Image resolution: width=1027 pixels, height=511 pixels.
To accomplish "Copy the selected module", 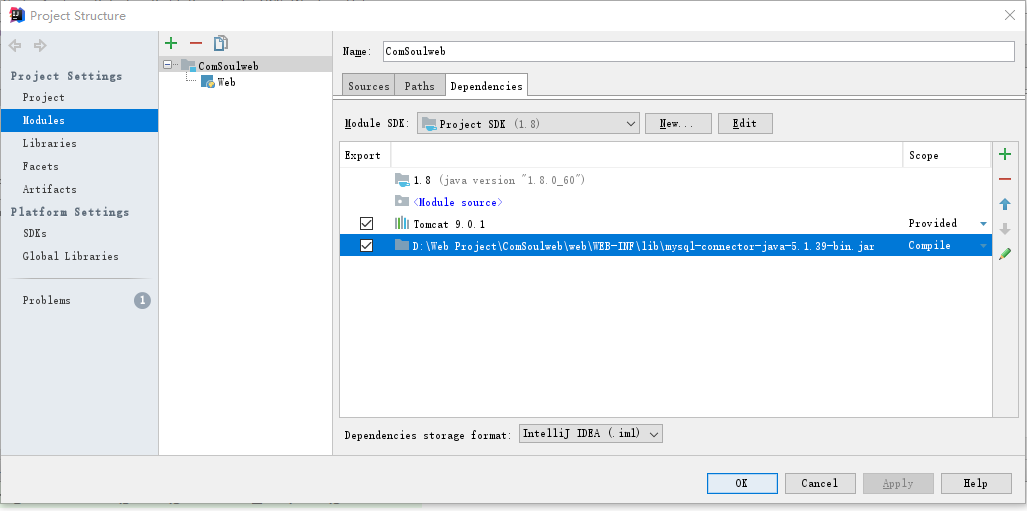I will [221, 43].
